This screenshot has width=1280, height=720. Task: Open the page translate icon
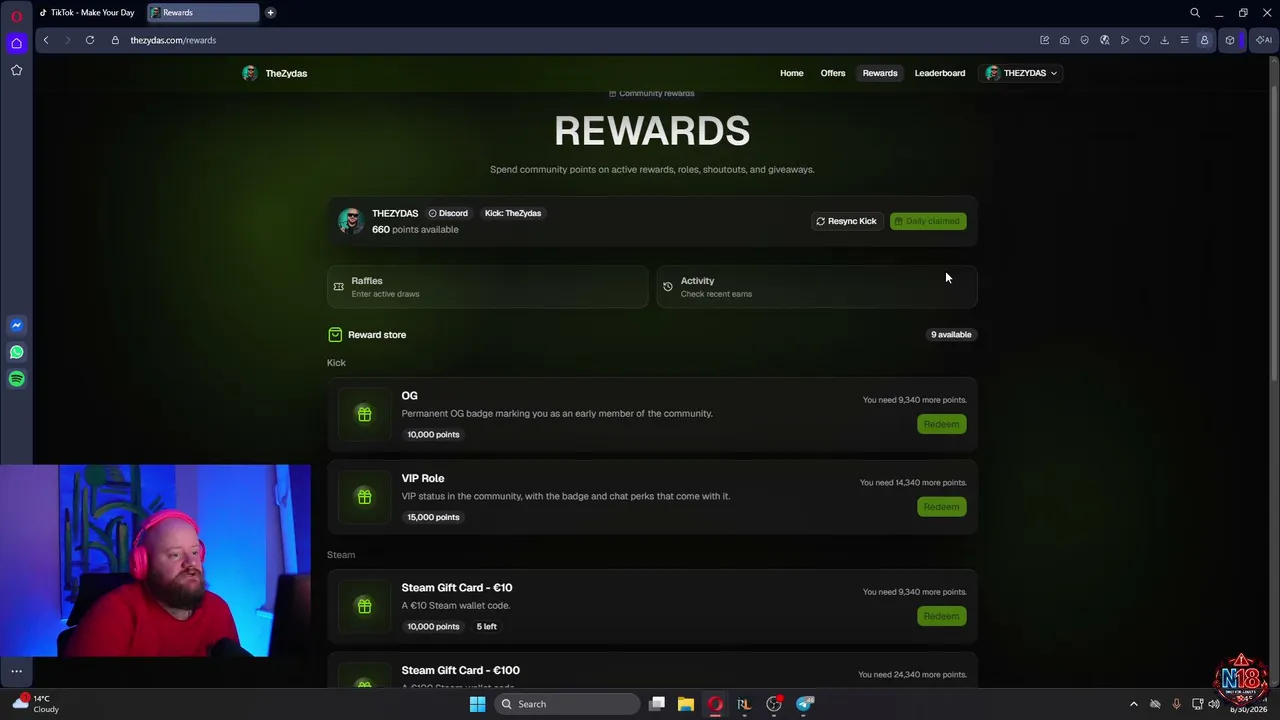tap(1105, 40)
